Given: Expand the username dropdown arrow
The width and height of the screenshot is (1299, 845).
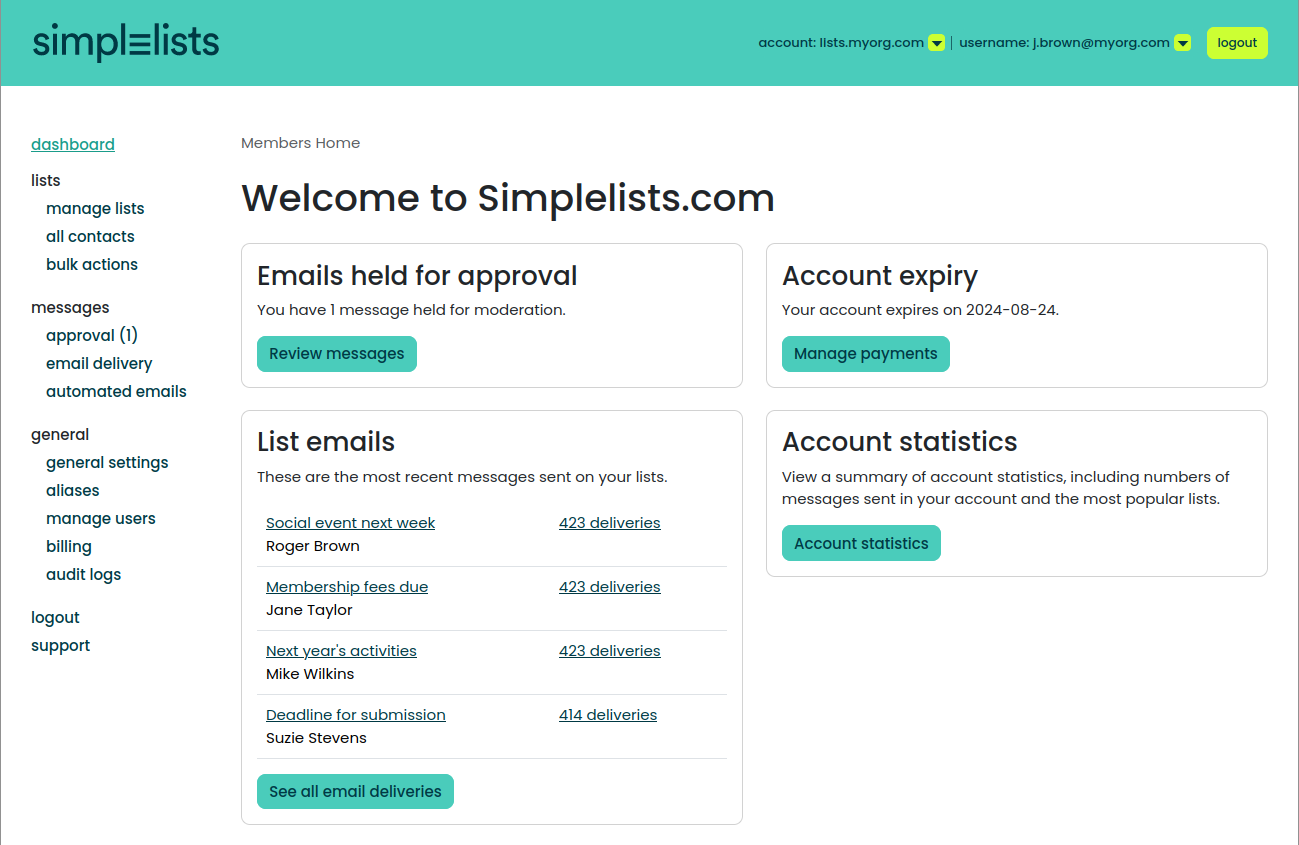Looking at the screenshot, I should (1182, 43).
